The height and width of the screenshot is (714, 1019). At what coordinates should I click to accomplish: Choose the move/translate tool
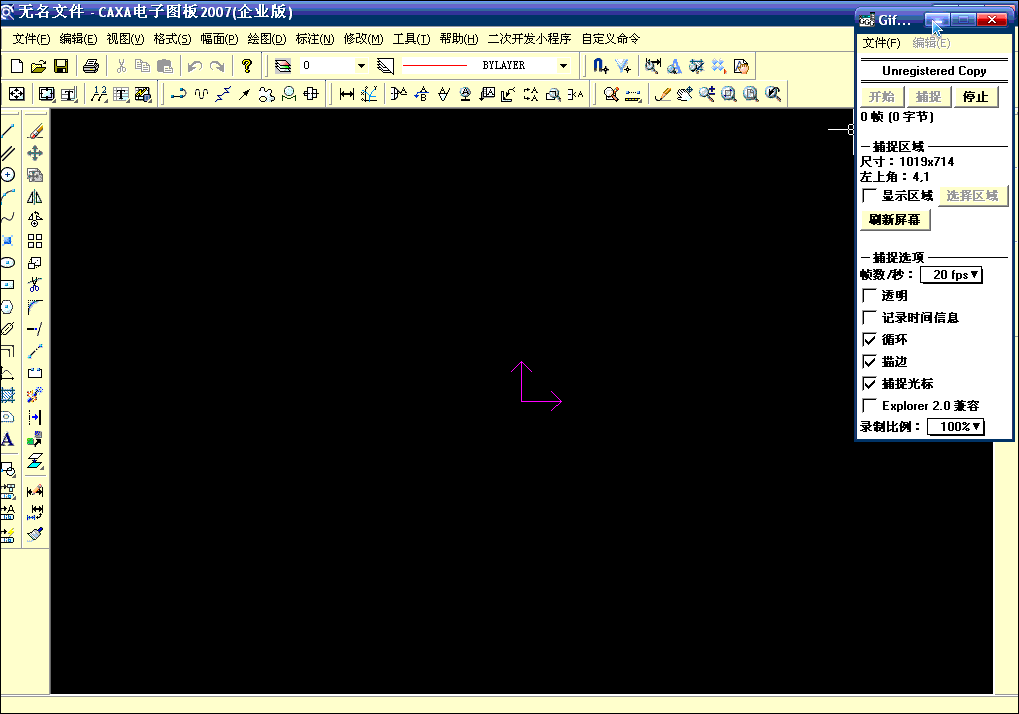(x=35, y=153)
